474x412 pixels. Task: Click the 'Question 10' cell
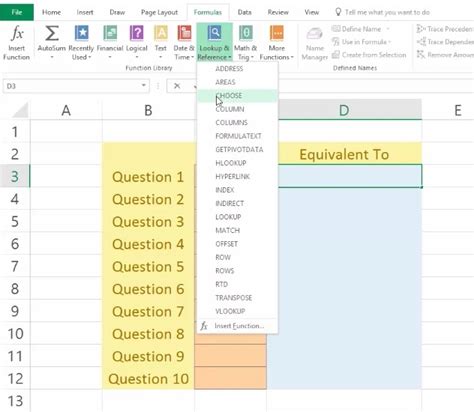(148, 378)
